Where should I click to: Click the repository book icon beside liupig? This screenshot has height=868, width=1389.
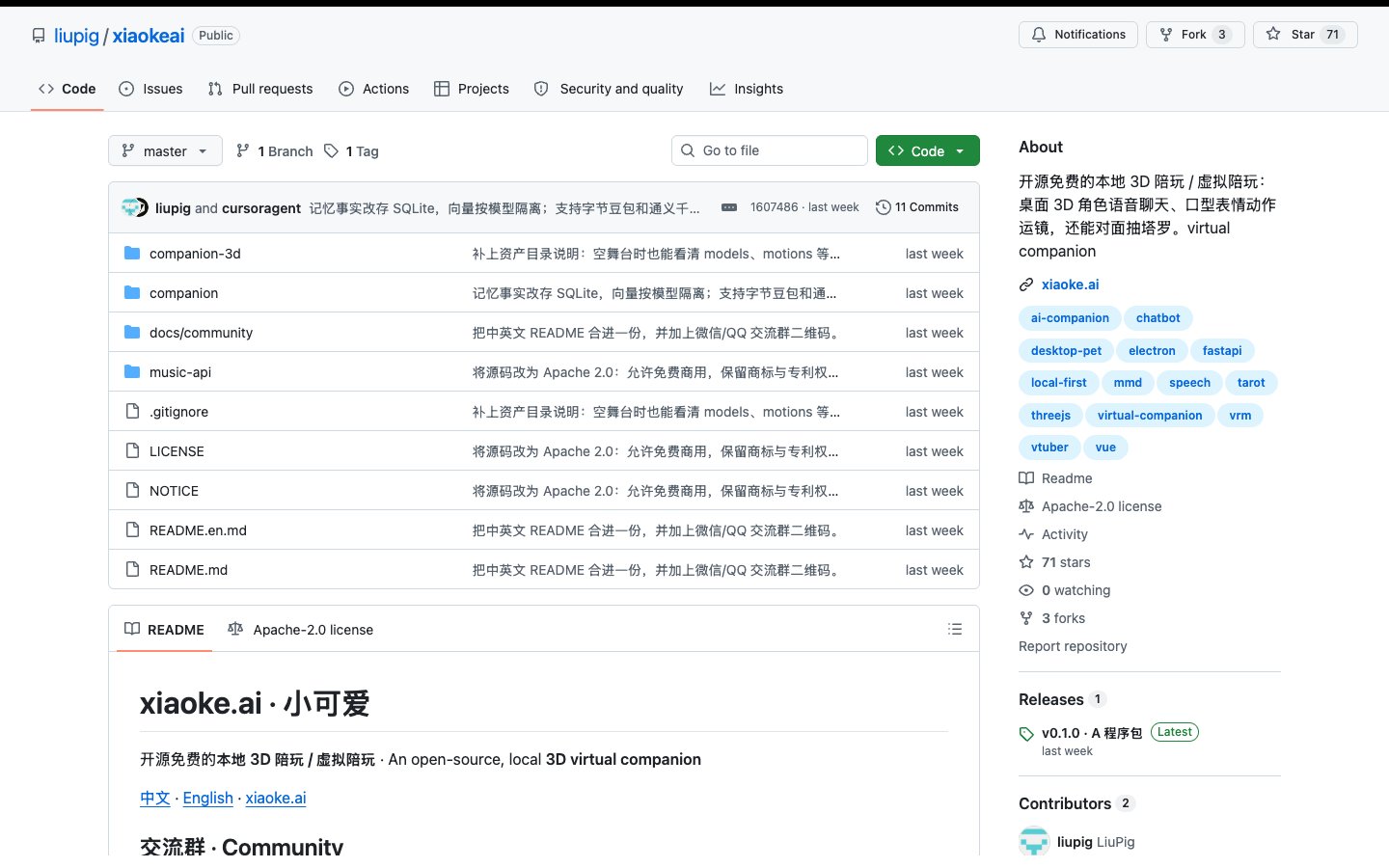[39, 36]
